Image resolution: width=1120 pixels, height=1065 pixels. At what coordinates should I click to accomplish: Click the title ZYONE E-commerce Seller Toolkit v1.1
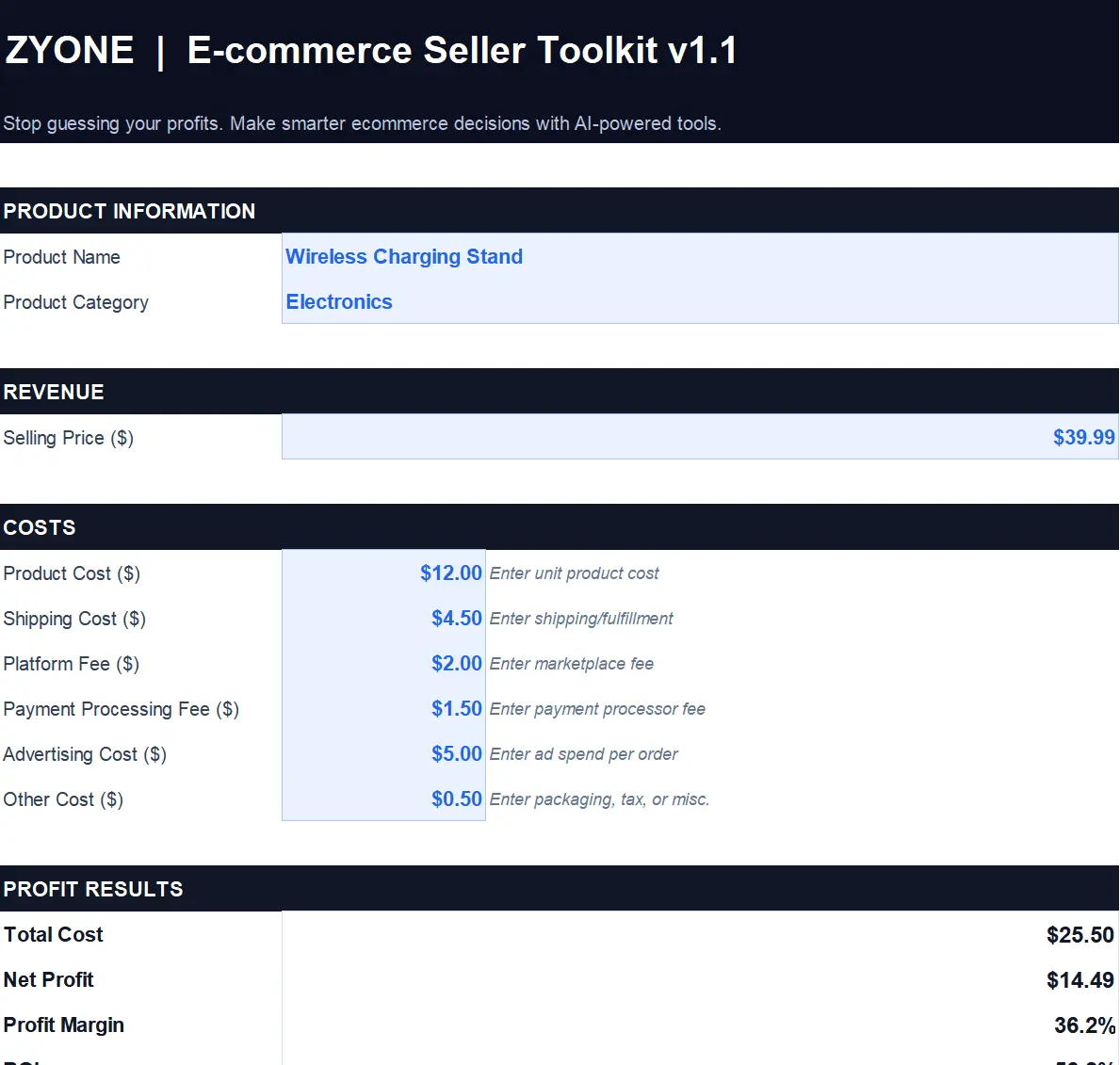click(371, 51)
